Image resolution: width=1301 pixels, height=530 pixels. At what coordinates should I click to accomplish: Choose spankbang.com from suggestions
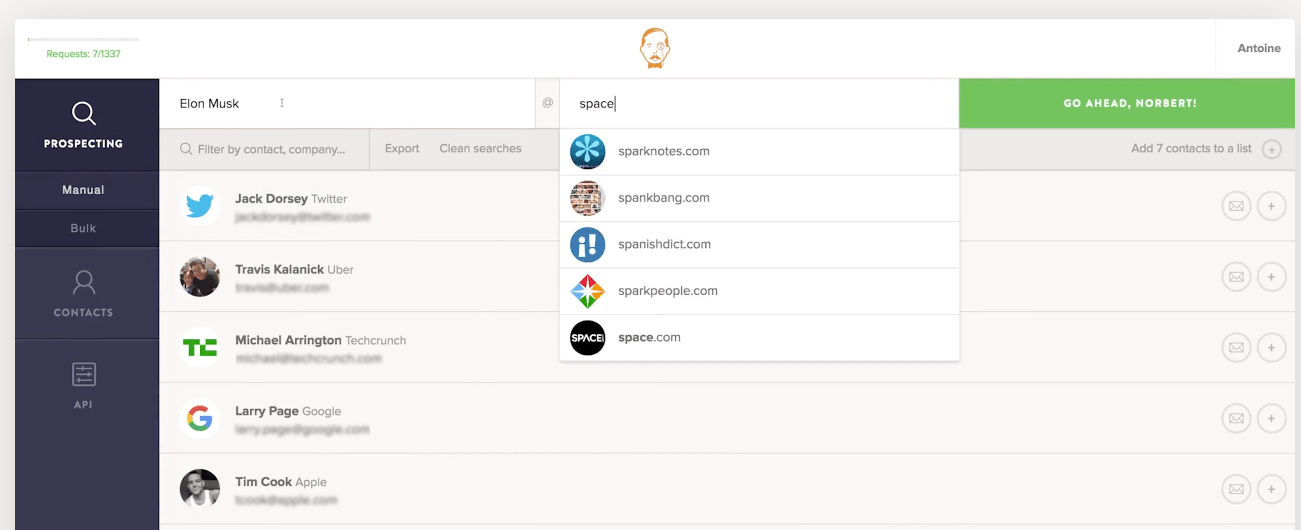(x=759, y=198)
